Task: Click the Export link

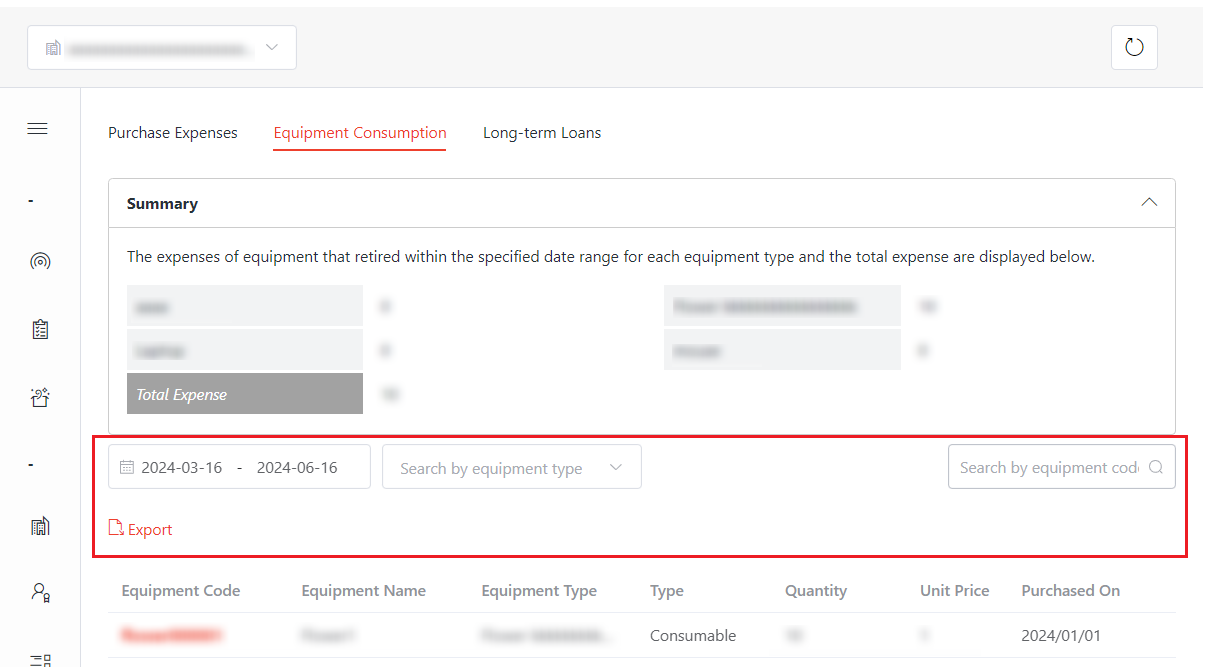Action: coord(141,529)
